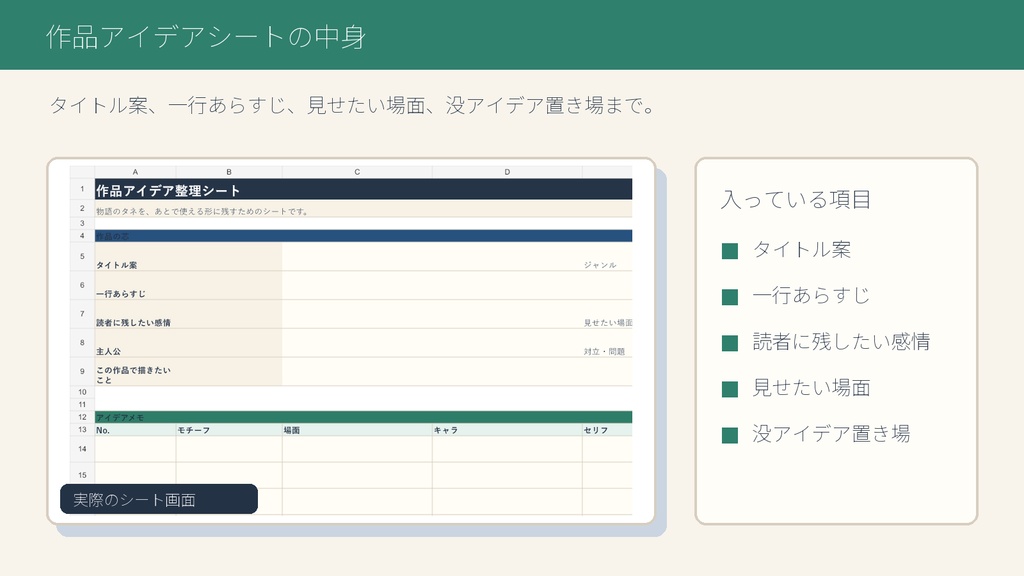Click the キャラ column header cell
1024x576 pixels.
coord(507,430)
